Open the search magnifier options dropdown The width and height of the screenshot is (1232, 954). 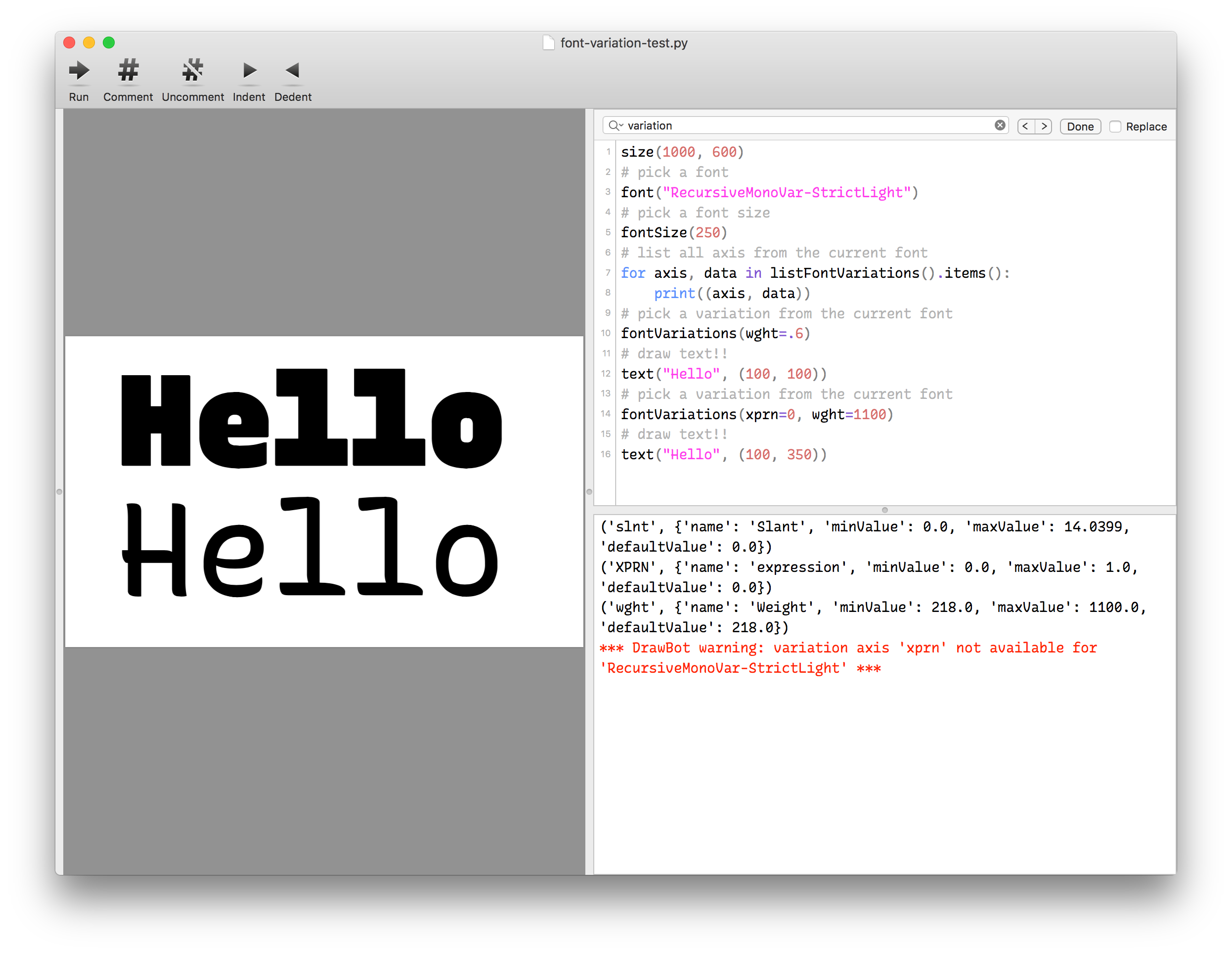pyautogui.click(x=616, y=126)
